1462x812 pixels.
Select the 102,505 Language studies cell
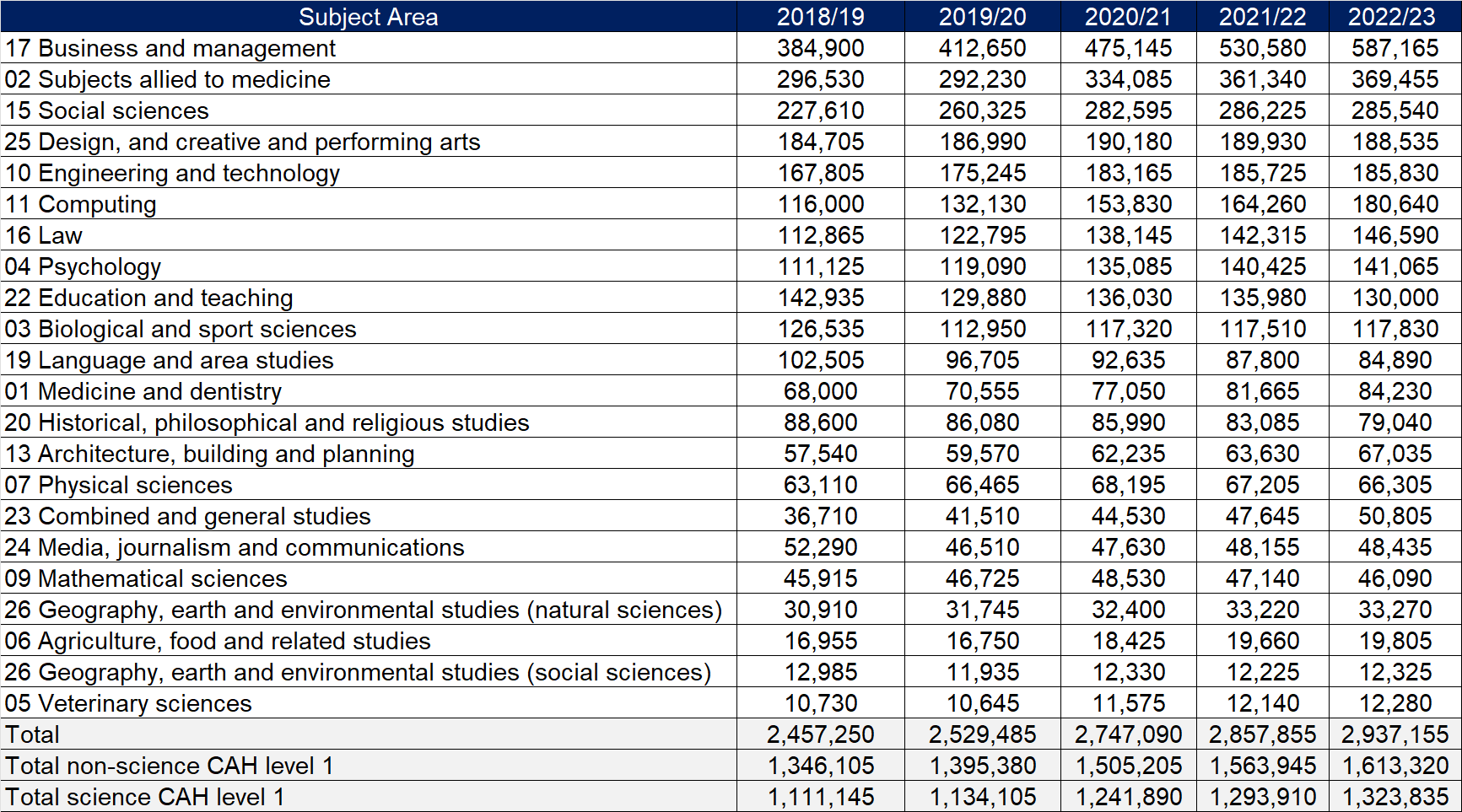[821, 360]
